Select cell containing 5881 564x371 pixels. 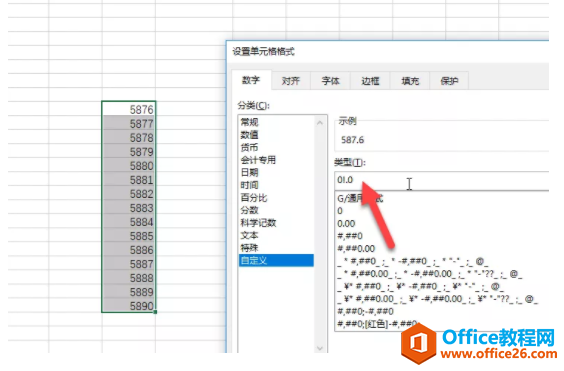click(x=129, y=180)
